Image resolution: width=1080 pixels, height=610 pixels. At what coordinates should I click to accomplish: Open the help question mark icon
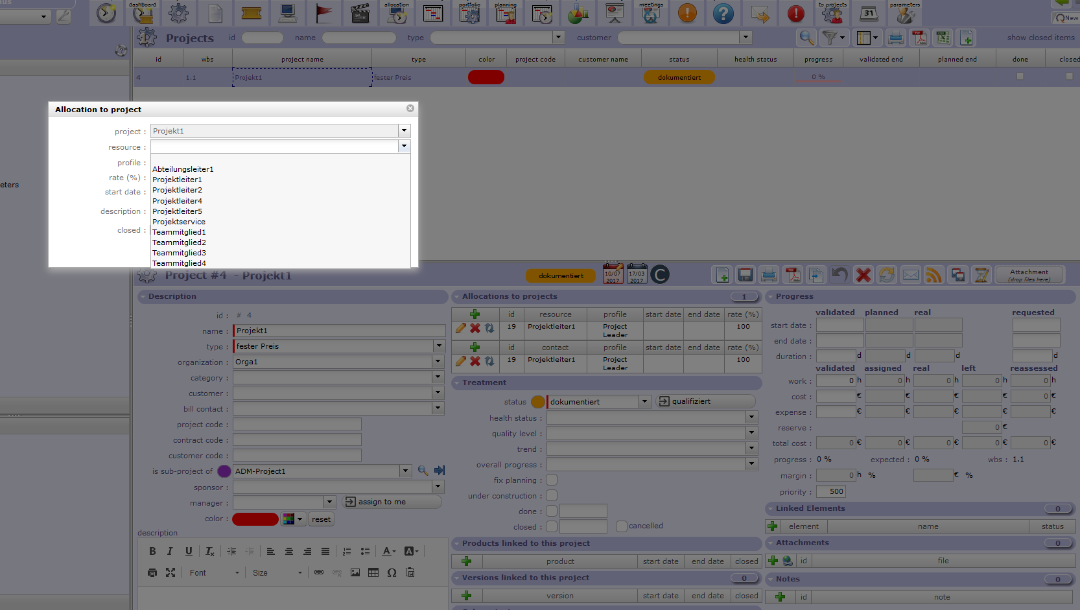pos(724,14)
